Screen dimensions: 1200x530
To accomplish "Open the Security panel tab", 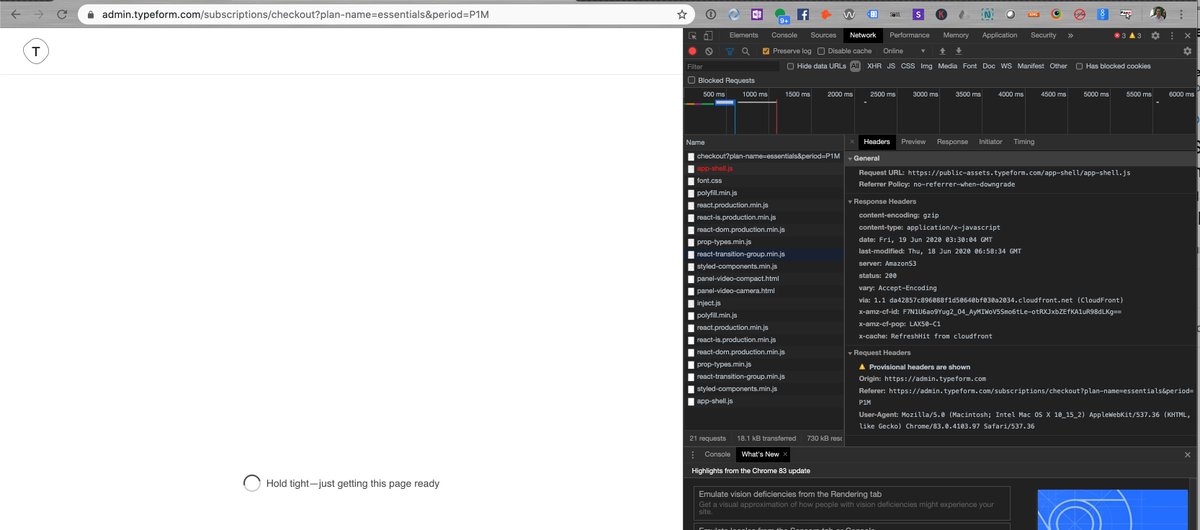I will 1043,35.
